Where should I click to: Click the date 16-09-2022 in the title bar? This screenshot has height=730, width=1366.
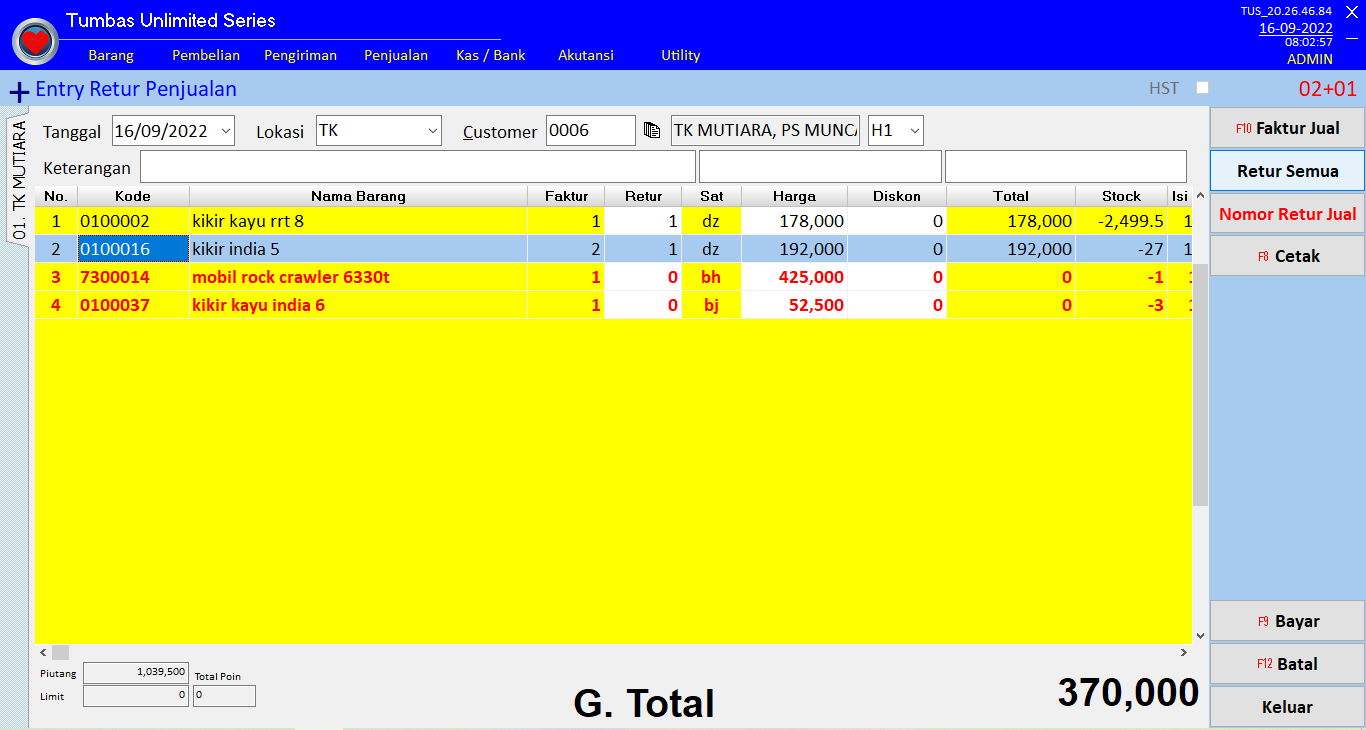tap(1295, 28)
